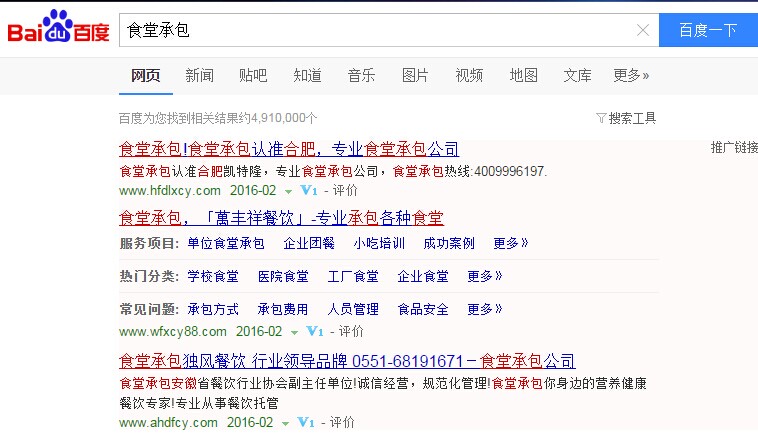This screenshot has height=444, width=758.
Task: Click the 推广链接 label
Action: 734,147
